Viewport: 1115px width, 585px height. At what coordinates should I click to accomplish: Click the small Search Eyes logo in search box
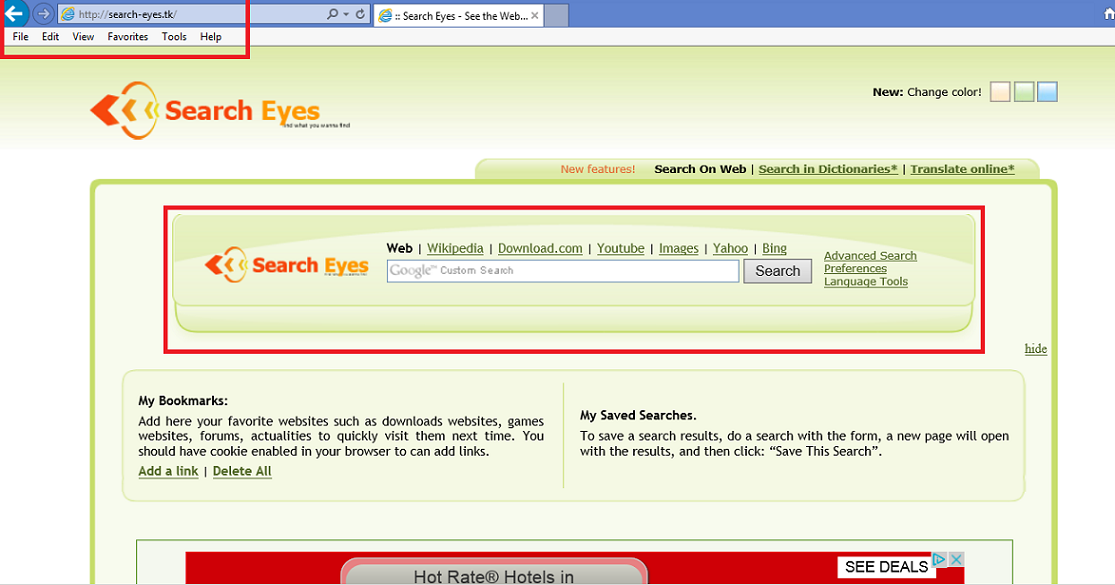287,265
